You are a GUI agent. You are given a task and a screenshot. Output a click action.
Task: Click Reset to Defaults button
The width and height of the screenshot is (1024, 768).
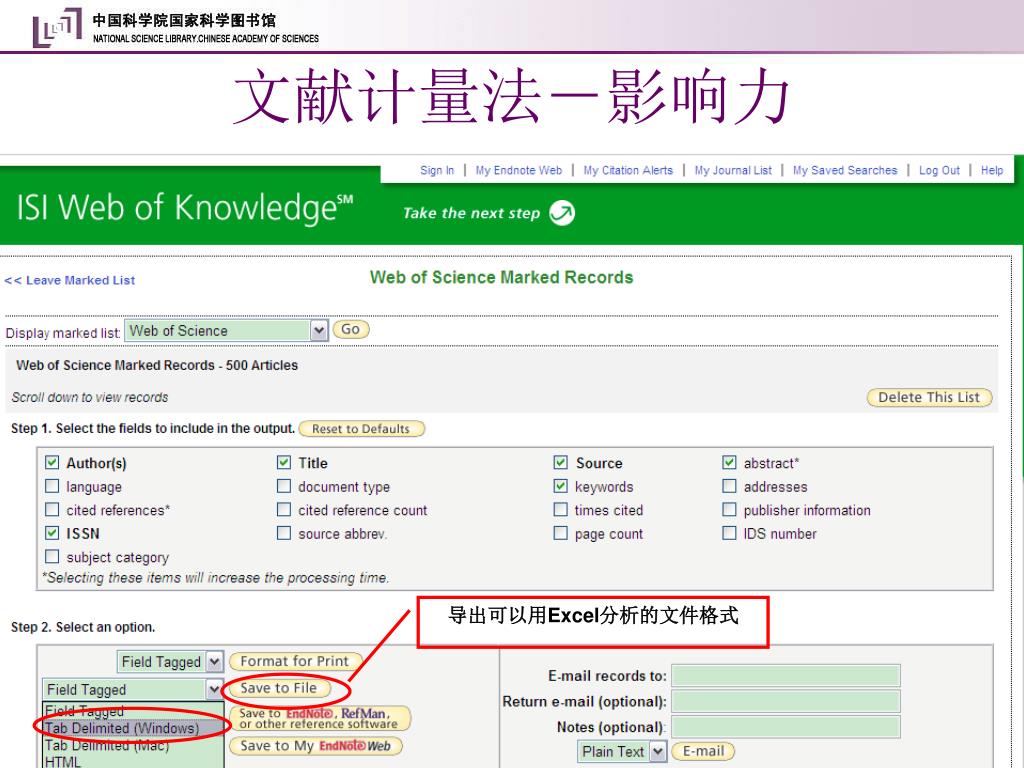[361, 429]
